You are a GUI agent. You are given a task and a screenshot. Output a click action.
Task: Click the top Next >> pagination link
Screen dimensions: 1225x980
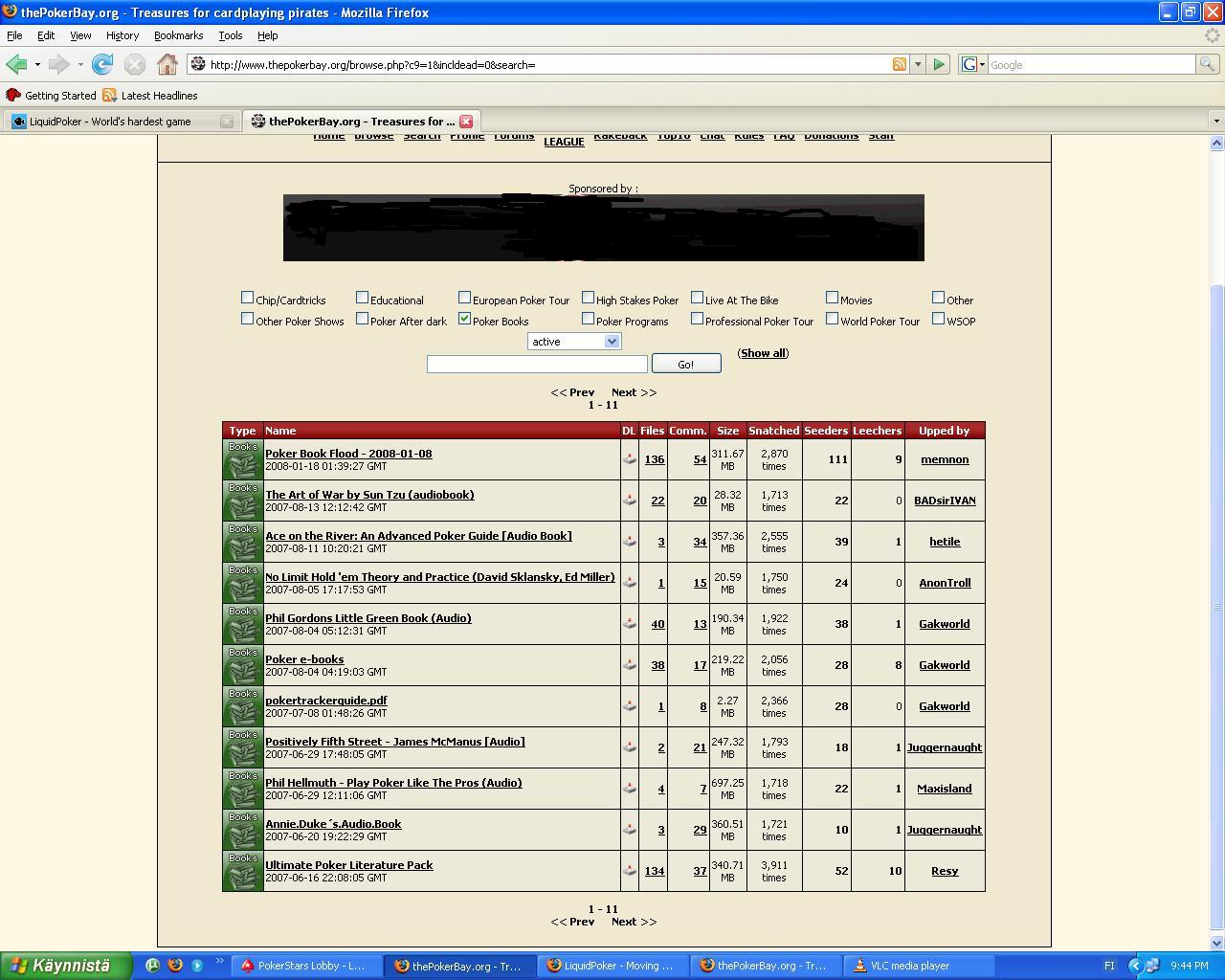634,392
